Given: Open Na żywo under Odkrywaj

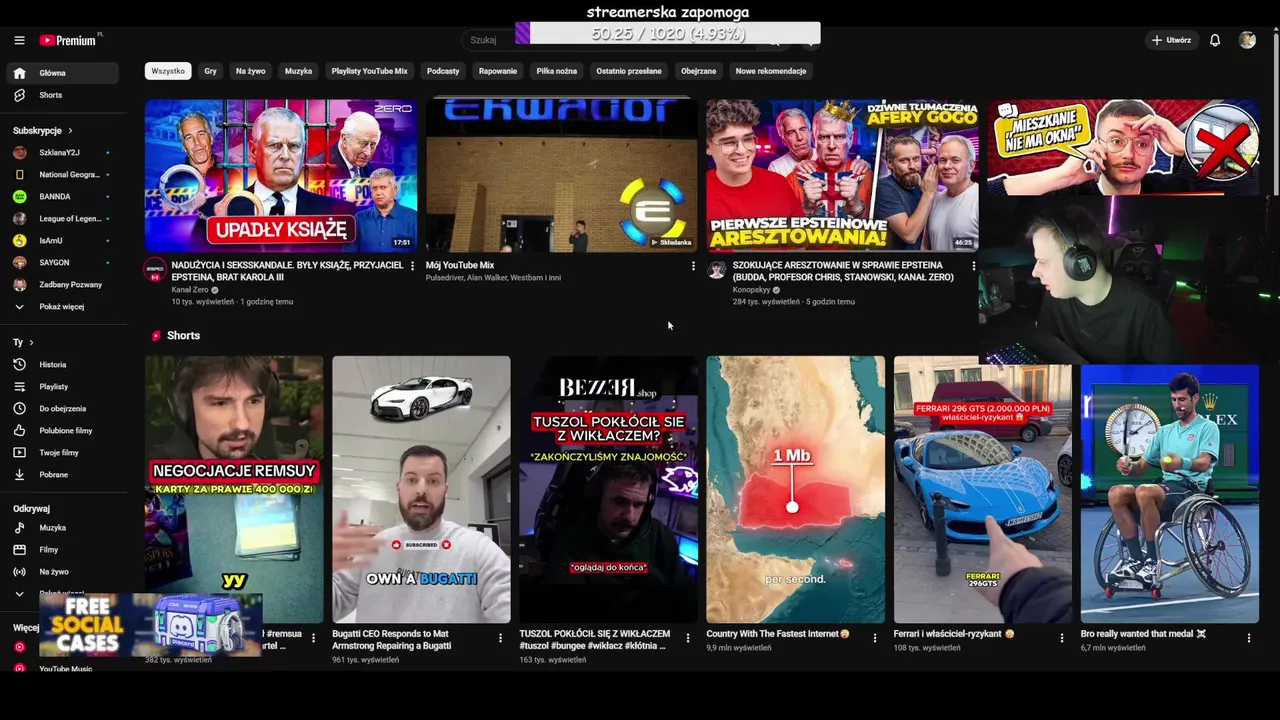Looking at the screenshot, I should click(x=62, y=572).
